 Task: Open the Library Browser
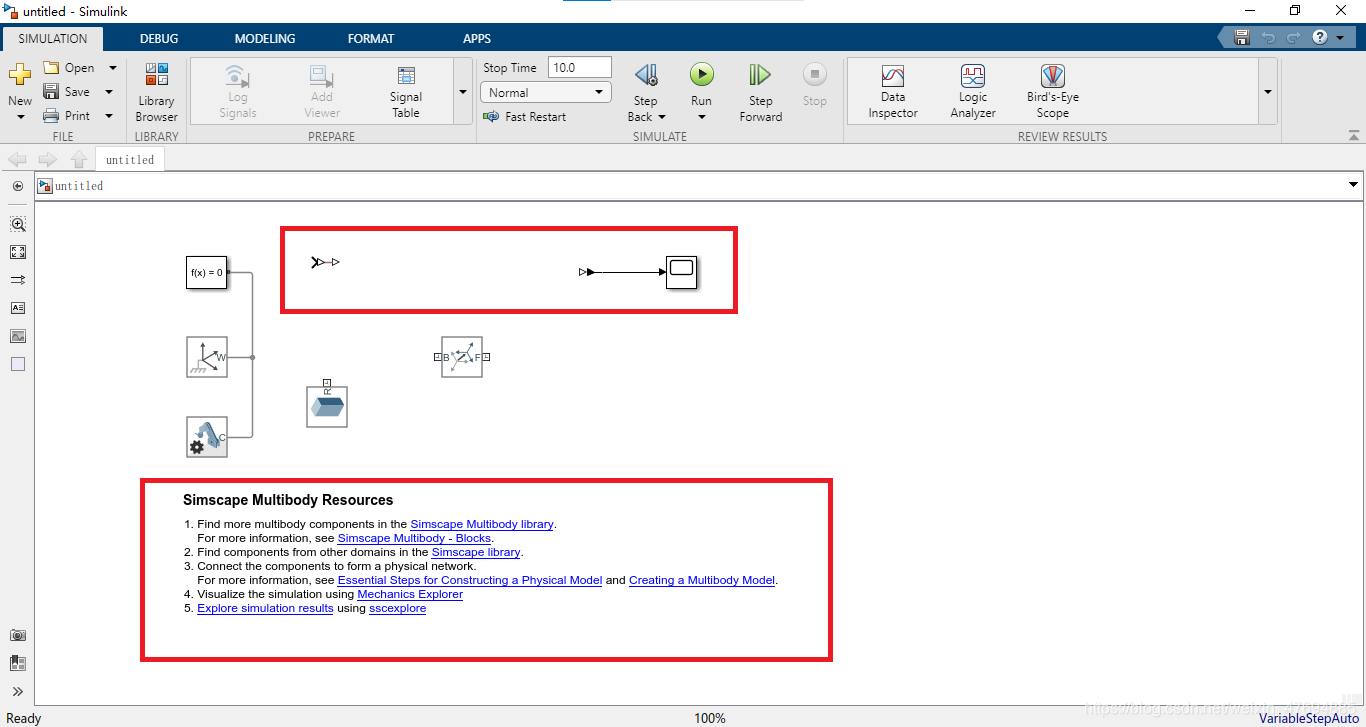156,92
